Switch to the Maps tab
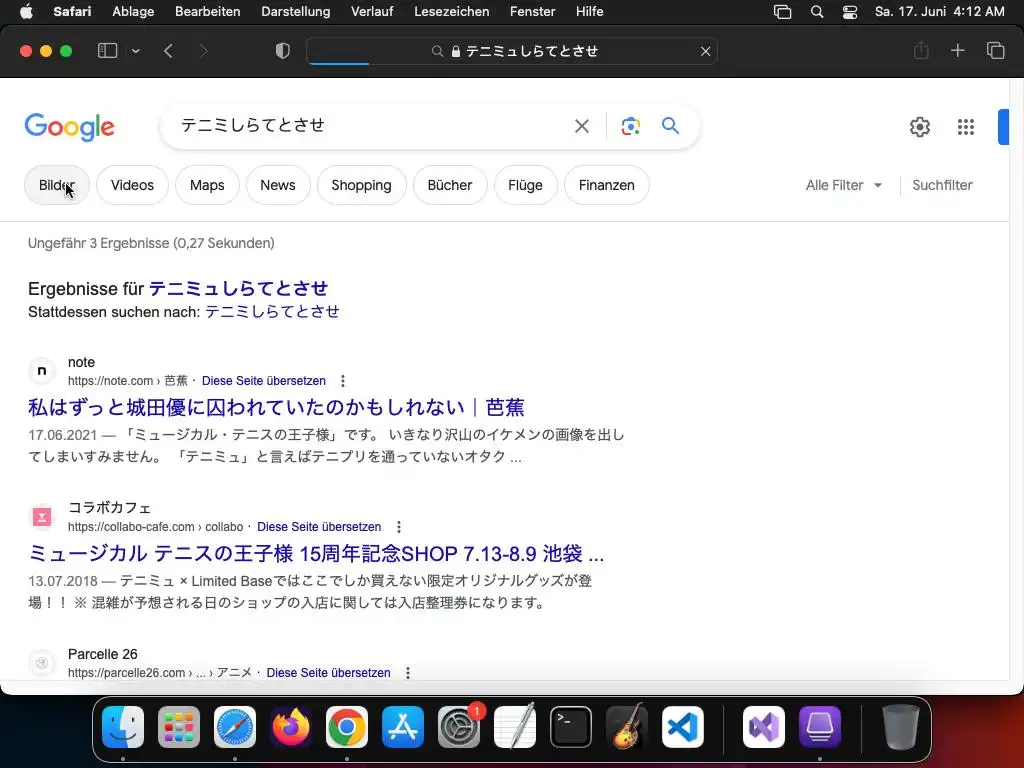Image resolution: width=1024 pixels, height=768 pixels. click(207, 185)
